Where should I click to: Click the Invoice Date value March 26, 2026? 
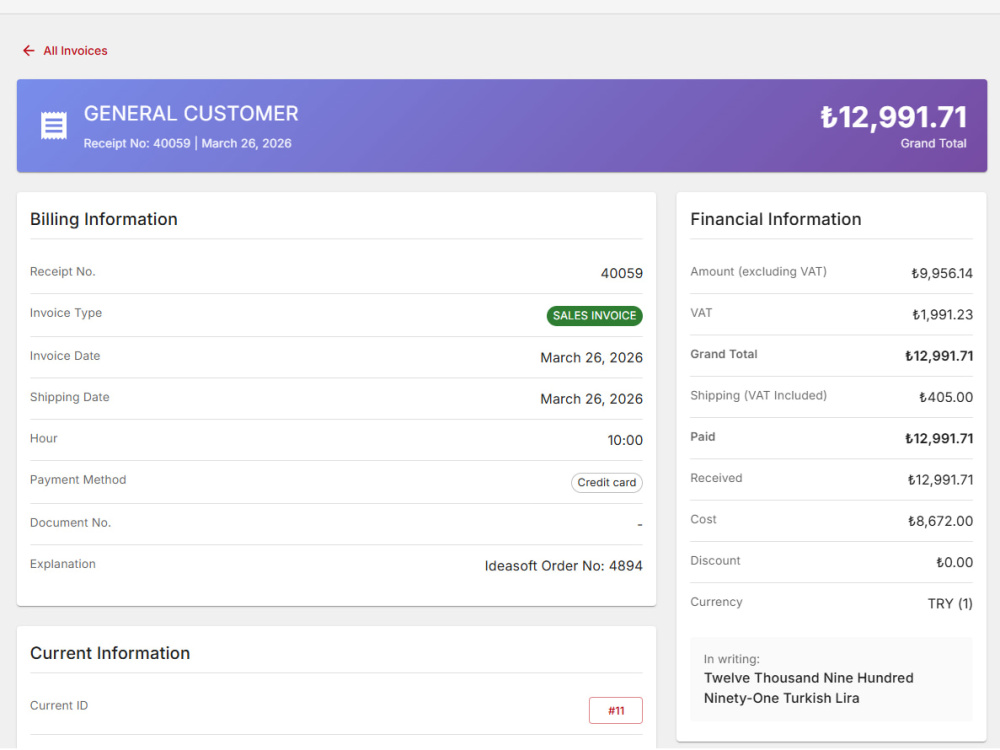[591, 358]
